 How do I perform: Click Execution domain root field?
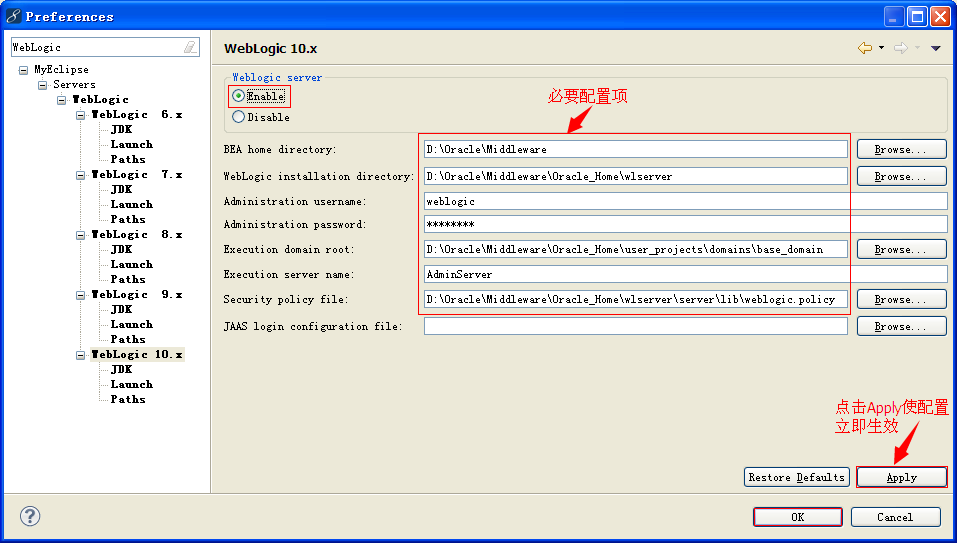(x=635, y=249)
